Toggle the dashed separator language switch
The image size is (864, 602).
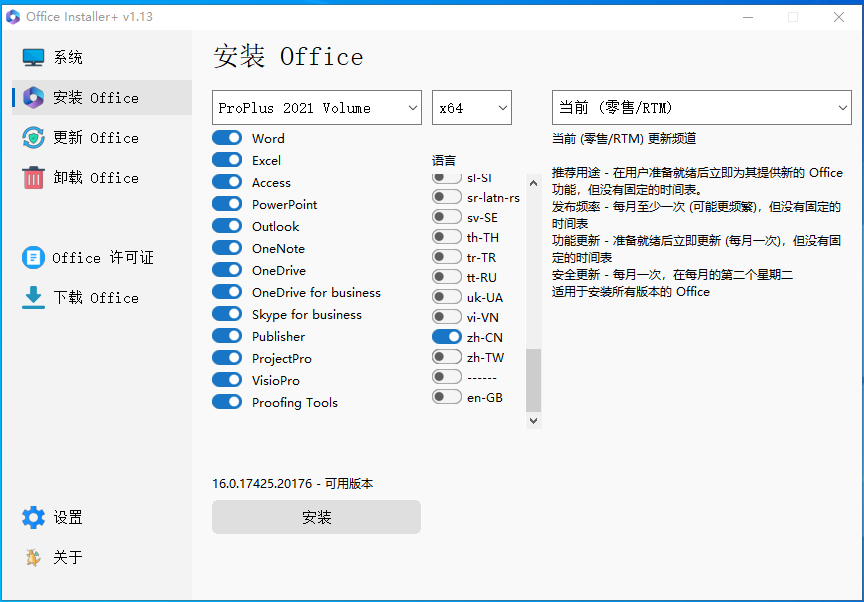447,377
